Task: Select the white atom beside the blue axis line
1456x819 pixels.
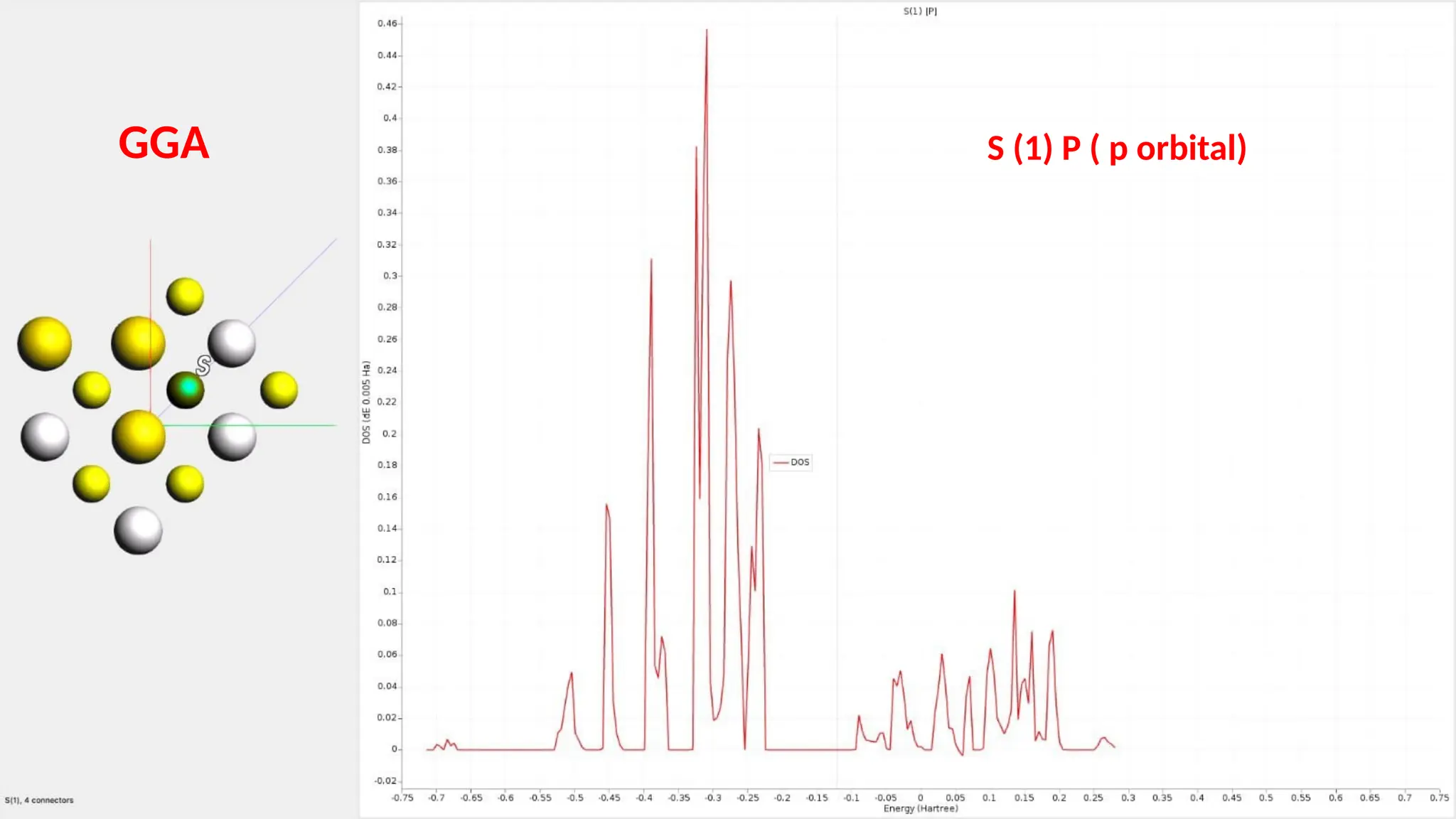Action: coord(232,343)
